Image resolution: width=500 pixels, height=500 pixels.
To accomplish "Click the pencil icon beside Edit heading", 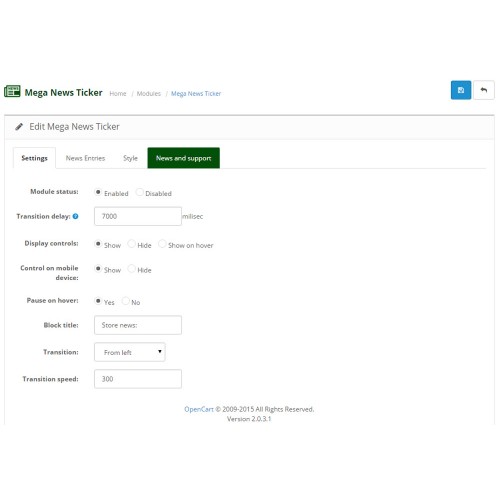I will (19, 127).
